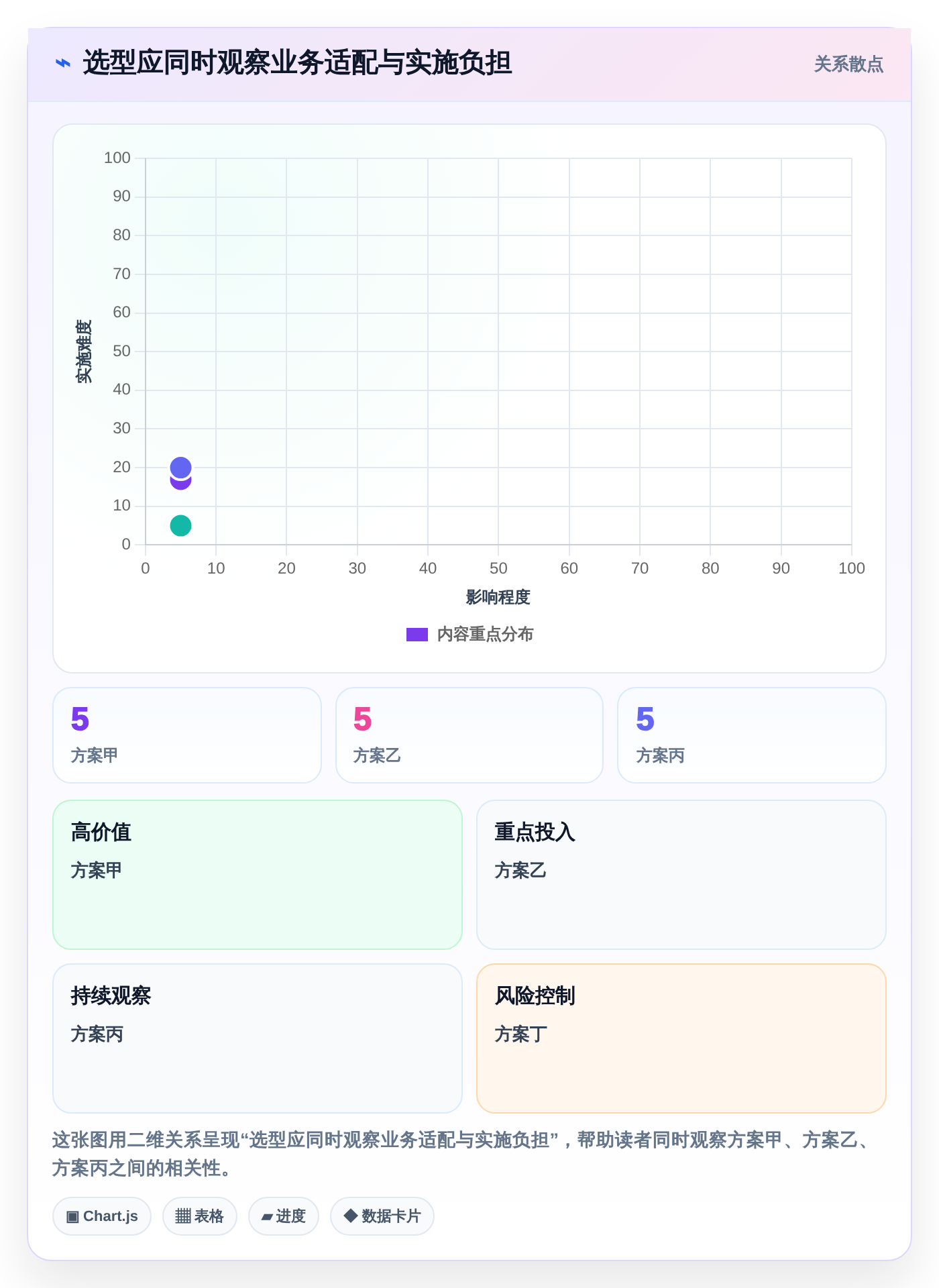Image resolution: width=939 pixels, height=1288 pixels.
Task: Click the Chart.js tag chip
Action: [102, 1216]
